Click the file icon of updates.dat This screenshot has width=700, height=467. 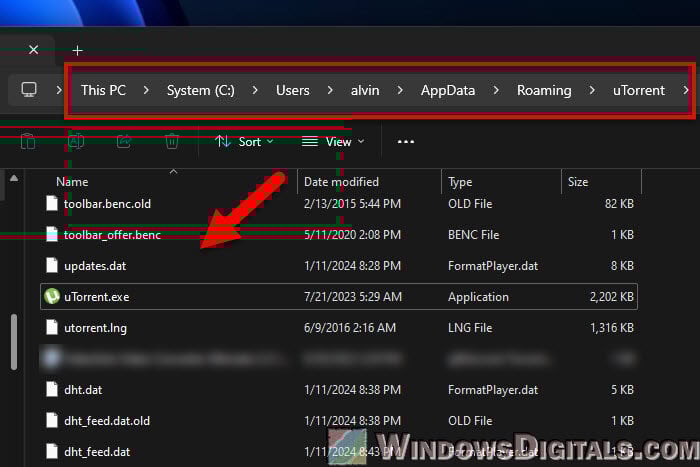coord(52,265)
